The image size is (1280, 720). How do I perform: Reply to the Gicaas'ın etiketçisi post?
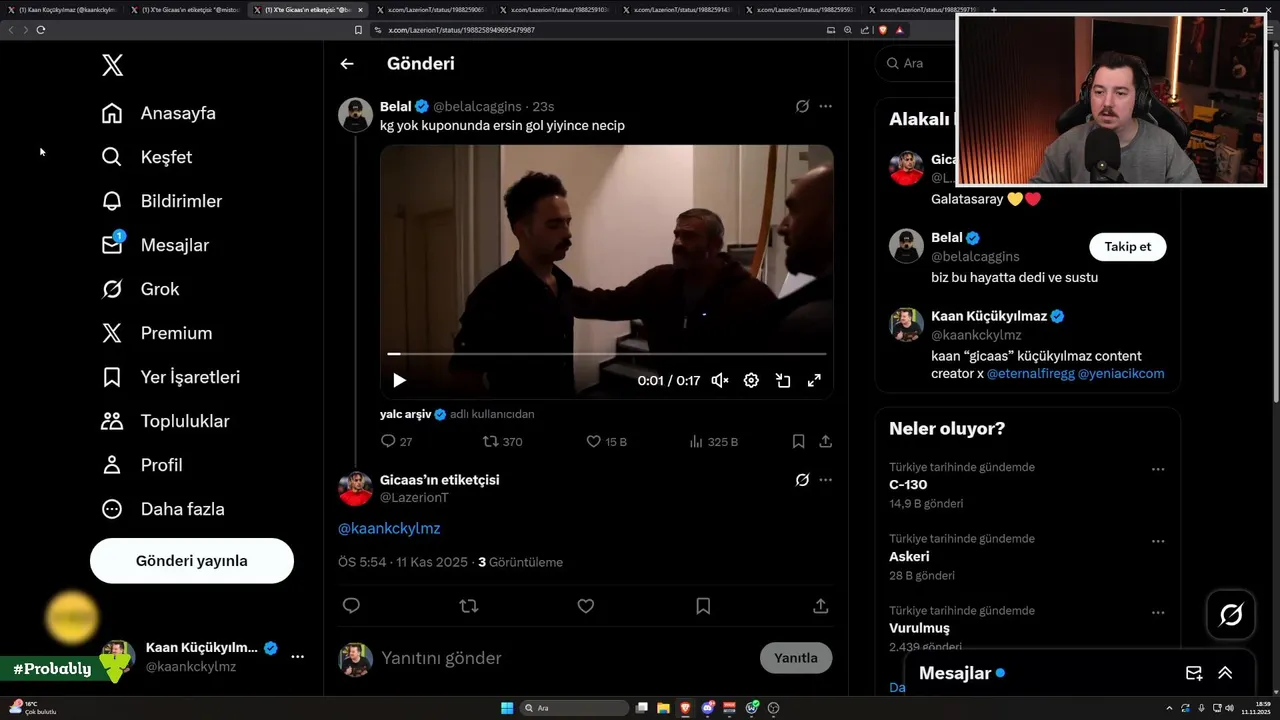click(351, 606)
